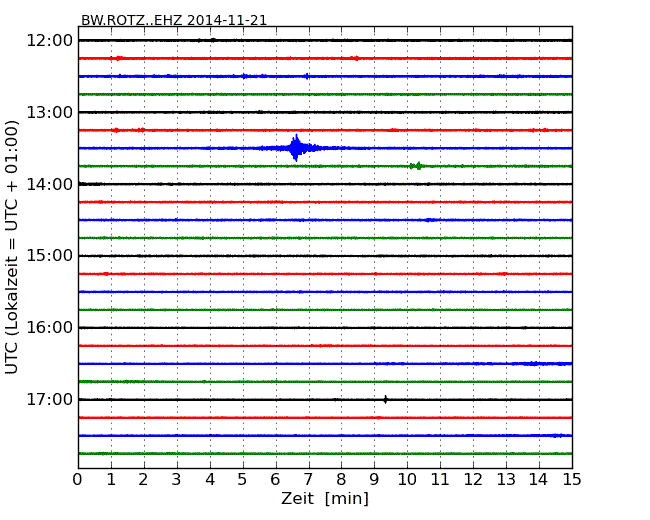
Task: Click x-axis tick label 4
Action: 210,480
